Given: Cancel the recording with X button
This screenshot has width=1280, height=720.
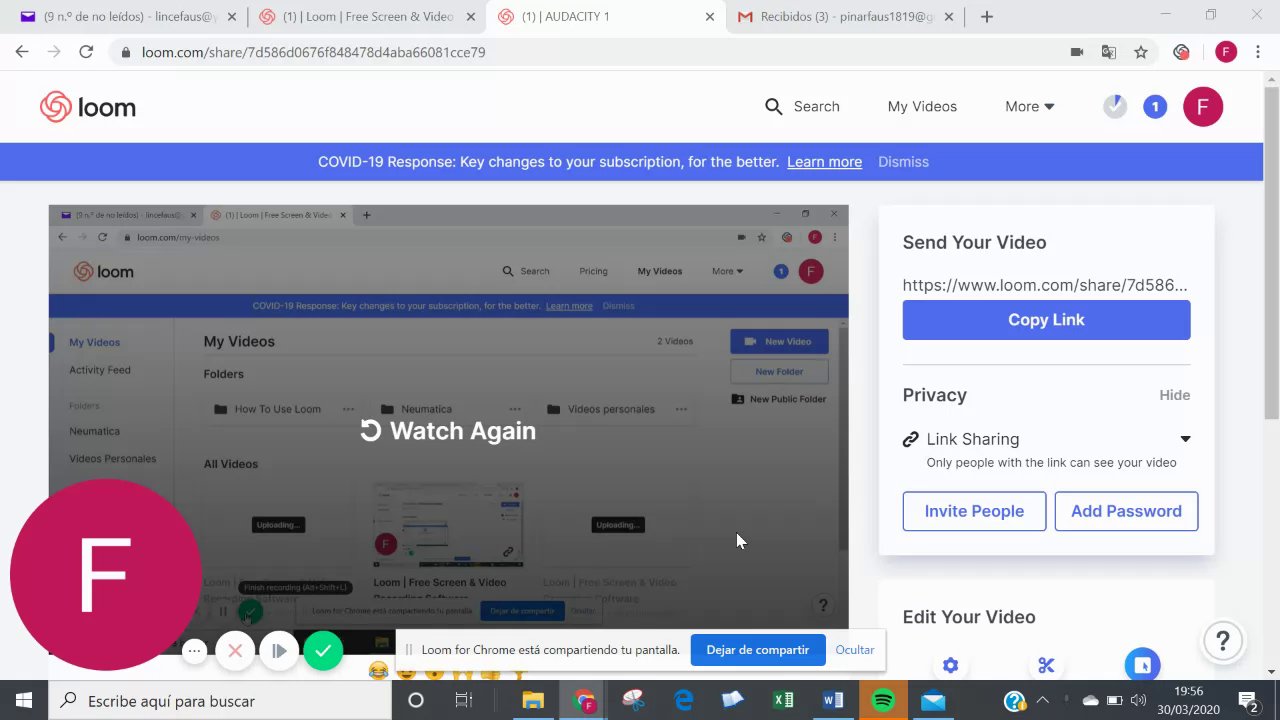Looking at the screenshot, I should point(235,651).
